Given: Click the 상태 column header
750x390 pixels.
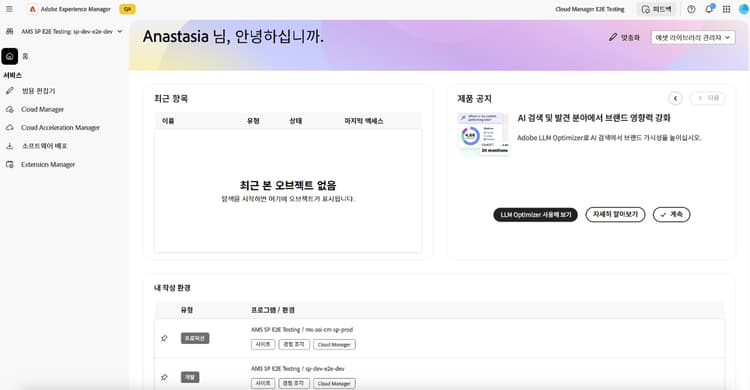Looking at the screenshot, I should pos(296,121).
